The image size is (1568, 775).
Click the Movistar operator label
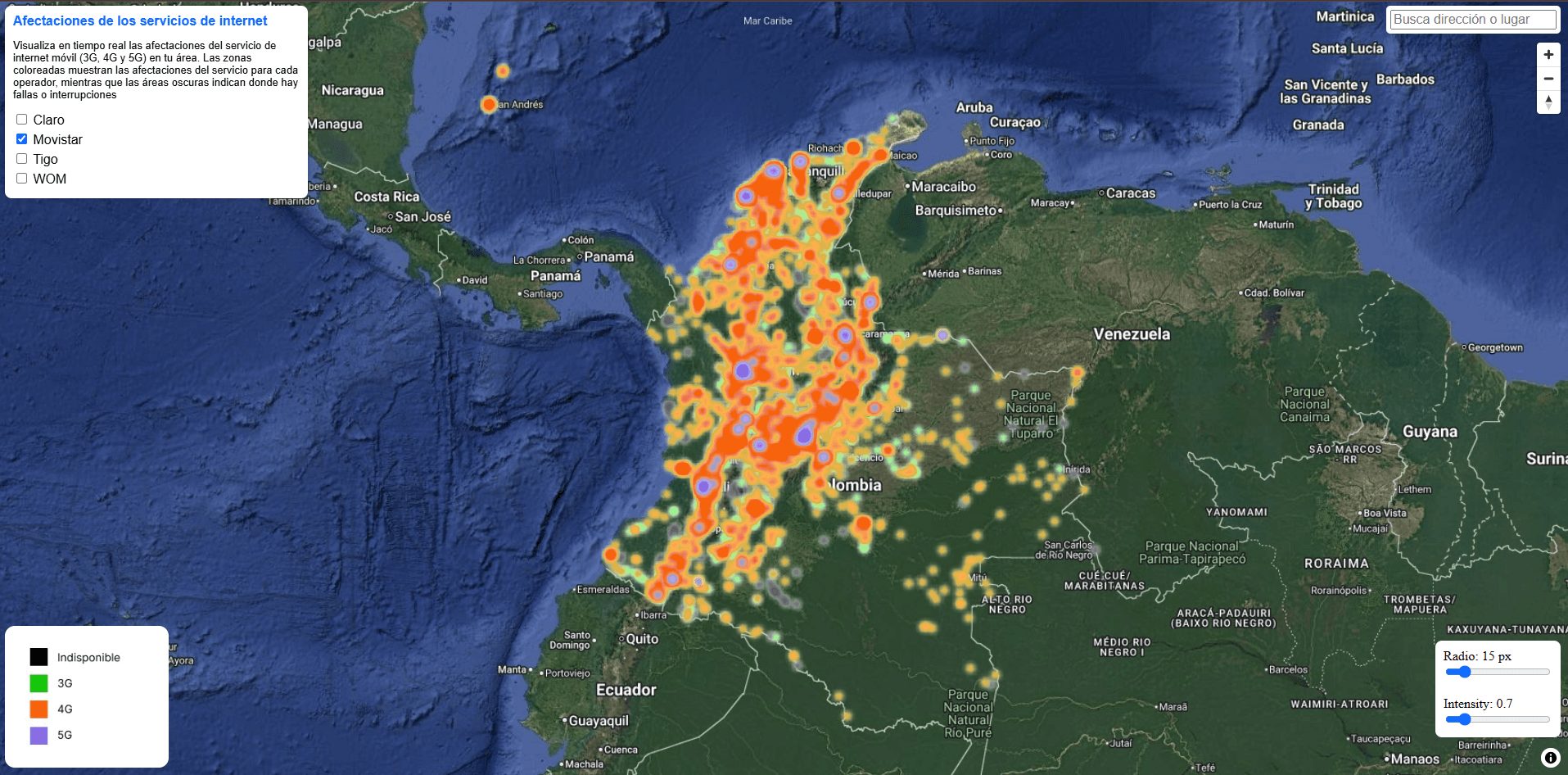(x=57, y=139)
